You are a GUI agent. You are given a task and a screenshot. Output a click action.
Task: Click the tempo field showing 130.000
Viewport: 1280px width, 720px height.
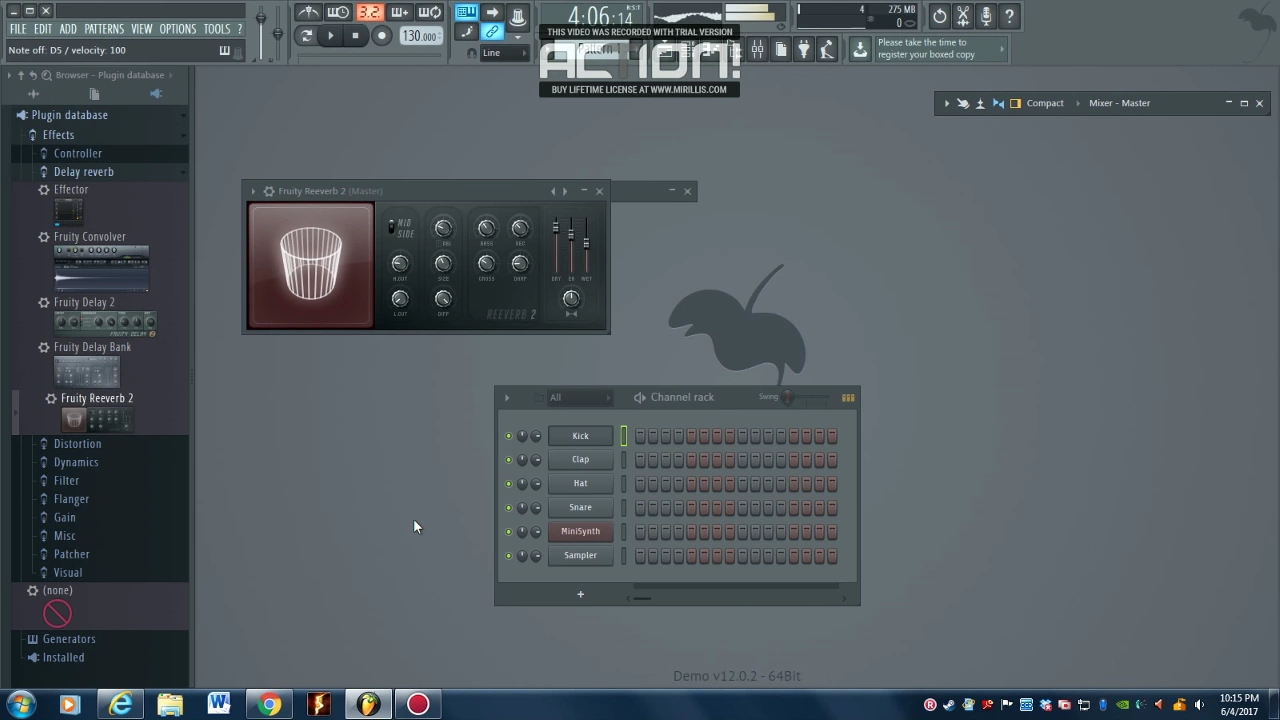pos(419,36)
